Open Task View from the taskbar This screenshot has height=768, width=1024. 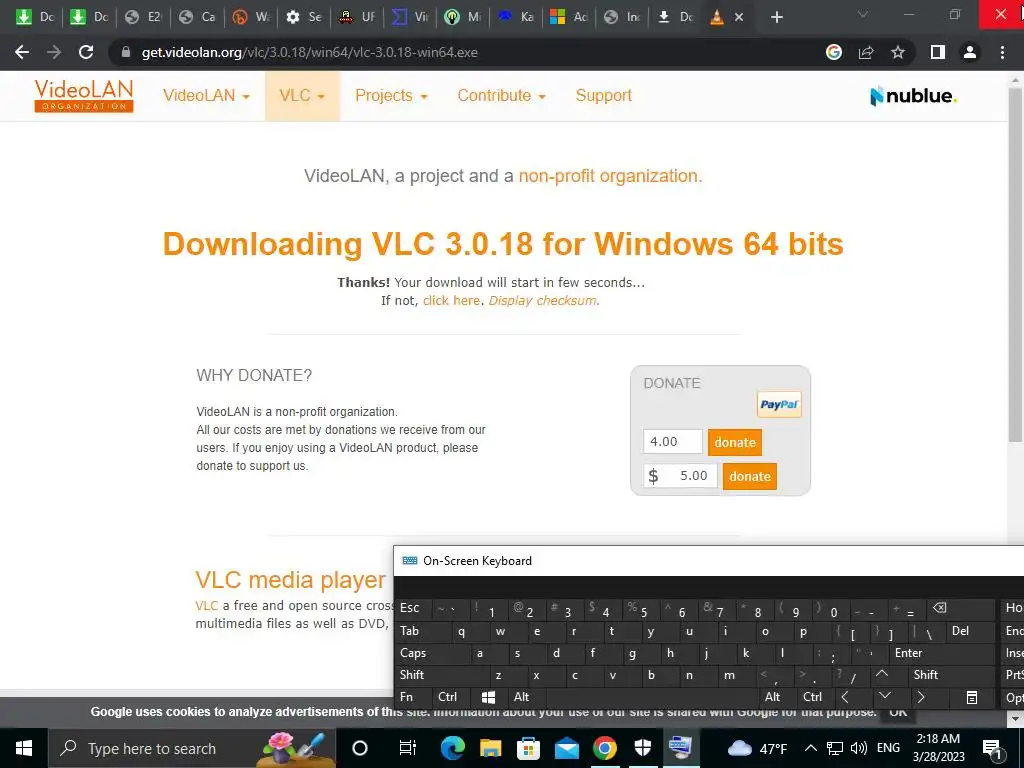(408, 748)
